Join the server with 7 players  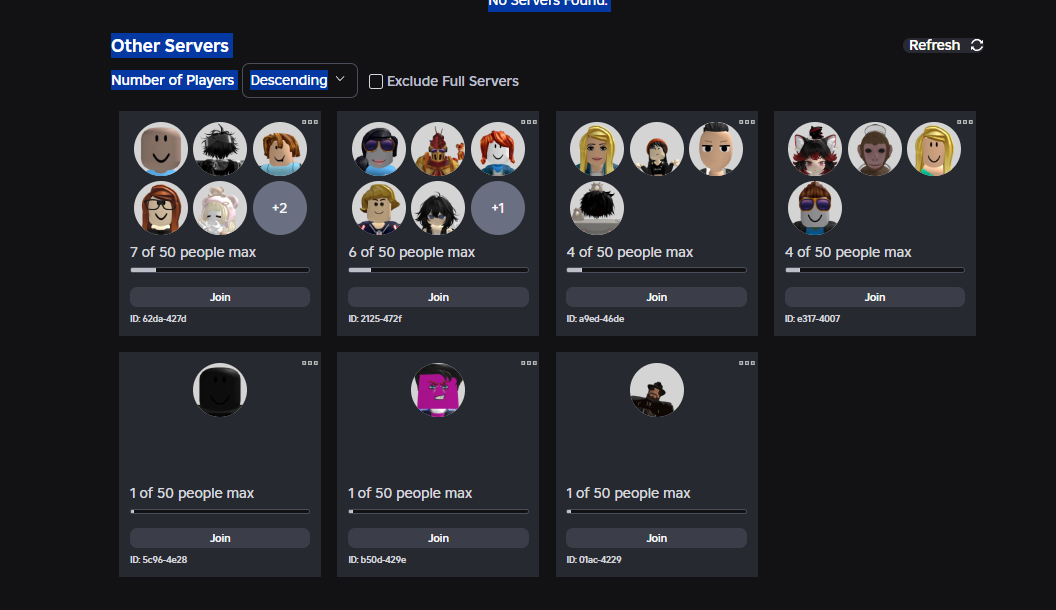(x=219, y=296)
